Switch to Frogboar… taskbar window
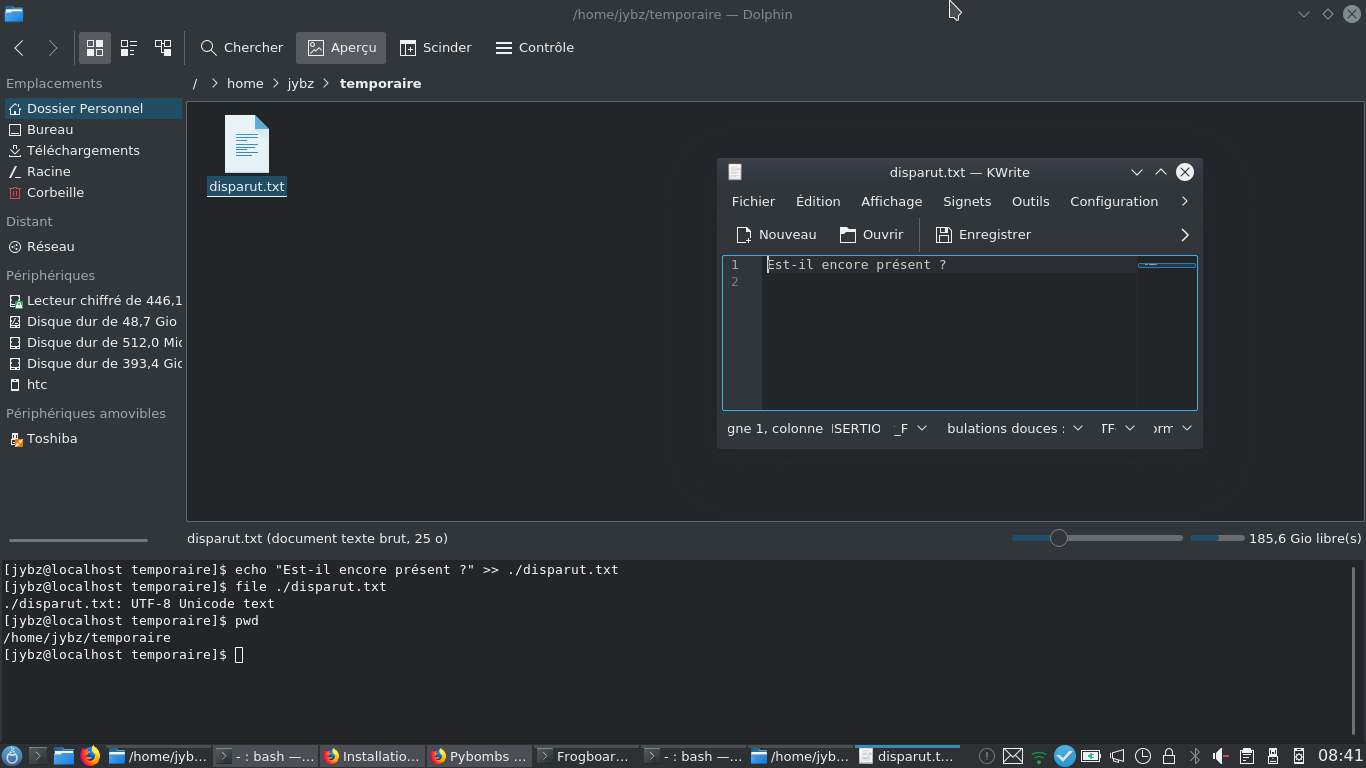1366x768 pixels. [587, 756]
